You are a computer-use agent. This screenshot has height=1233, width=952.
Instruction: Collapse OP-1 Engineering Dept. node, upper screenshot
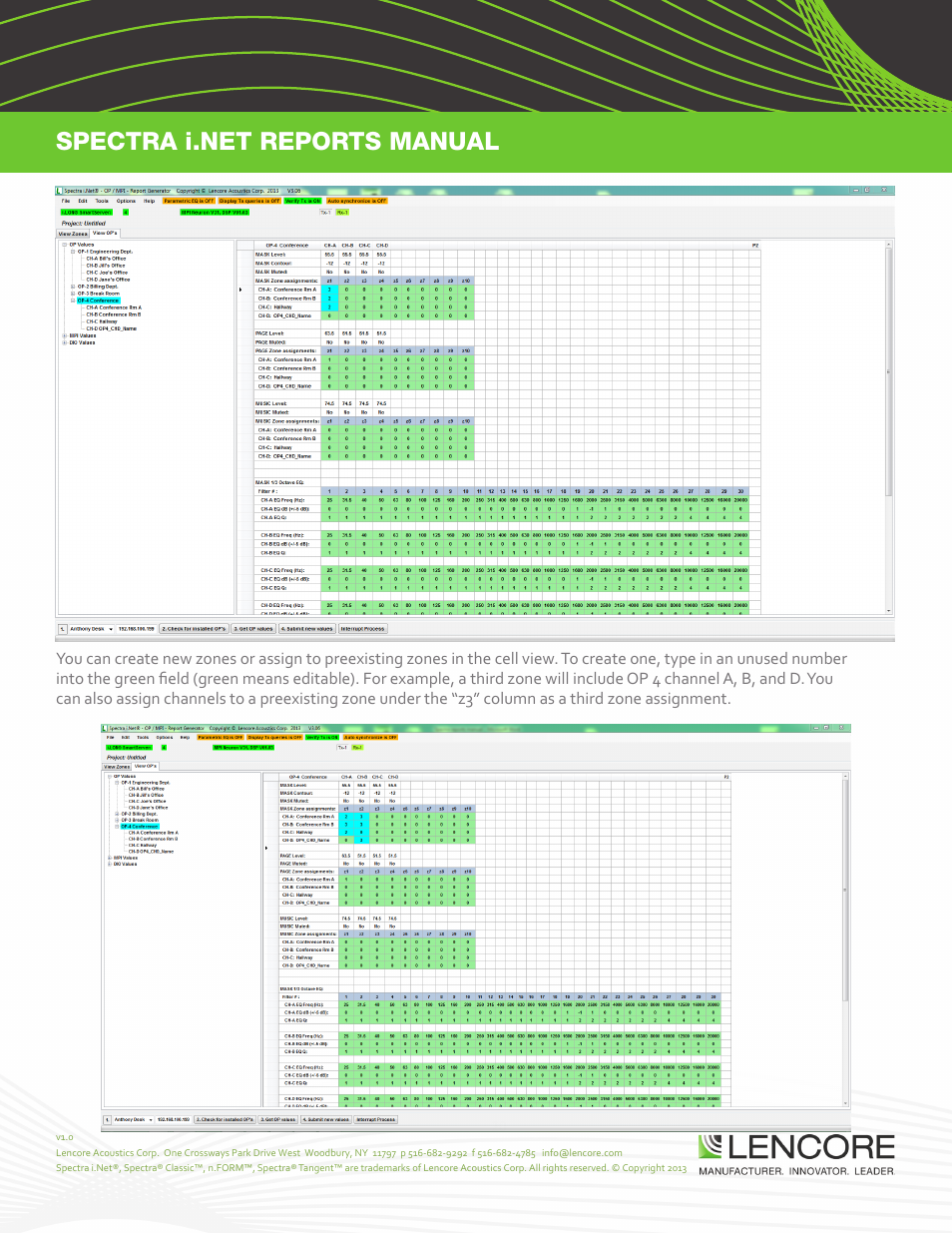[x=73, y=252]
